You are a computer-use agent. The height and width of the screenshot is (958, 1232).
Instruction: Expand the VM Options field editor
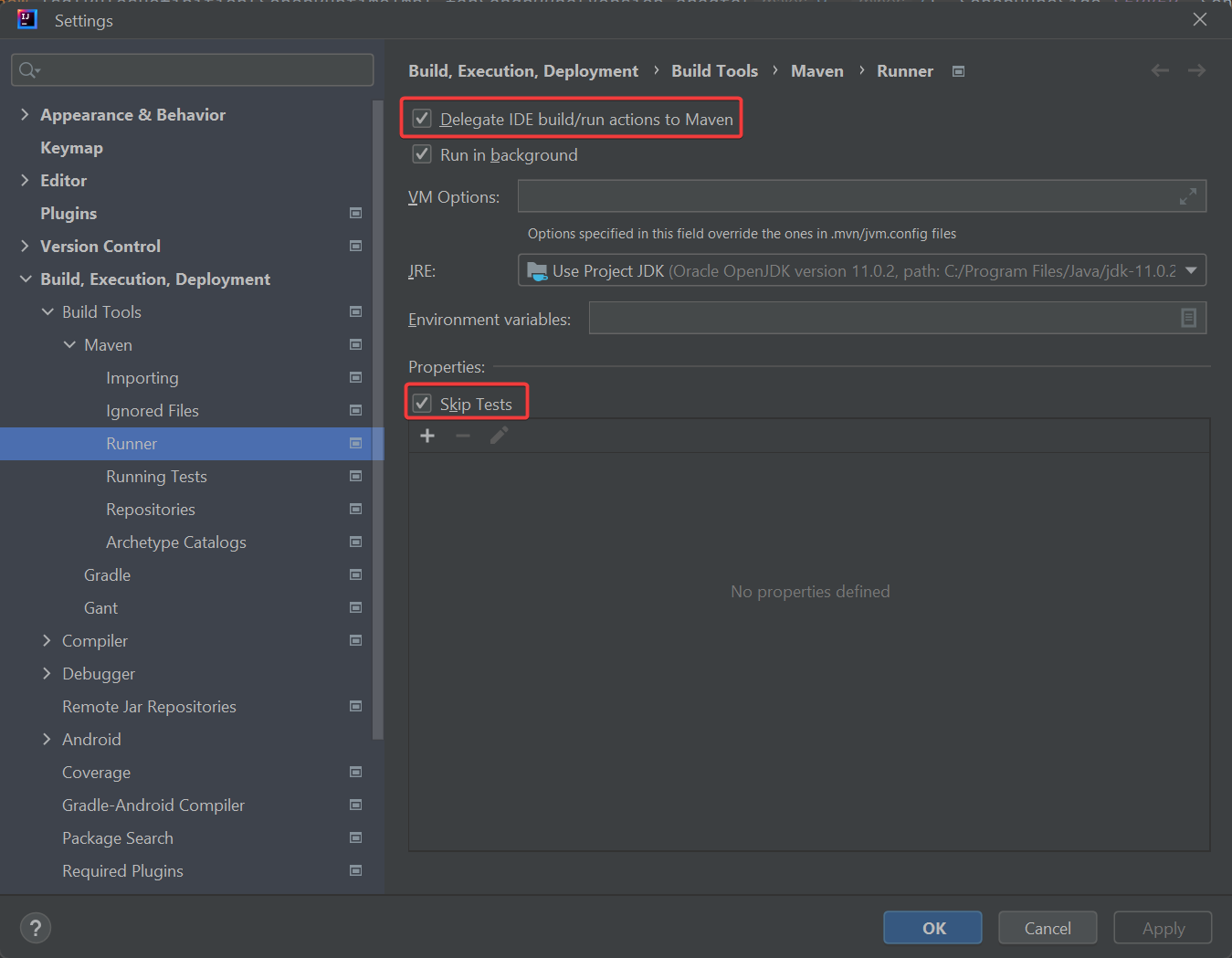(1187, 196)
